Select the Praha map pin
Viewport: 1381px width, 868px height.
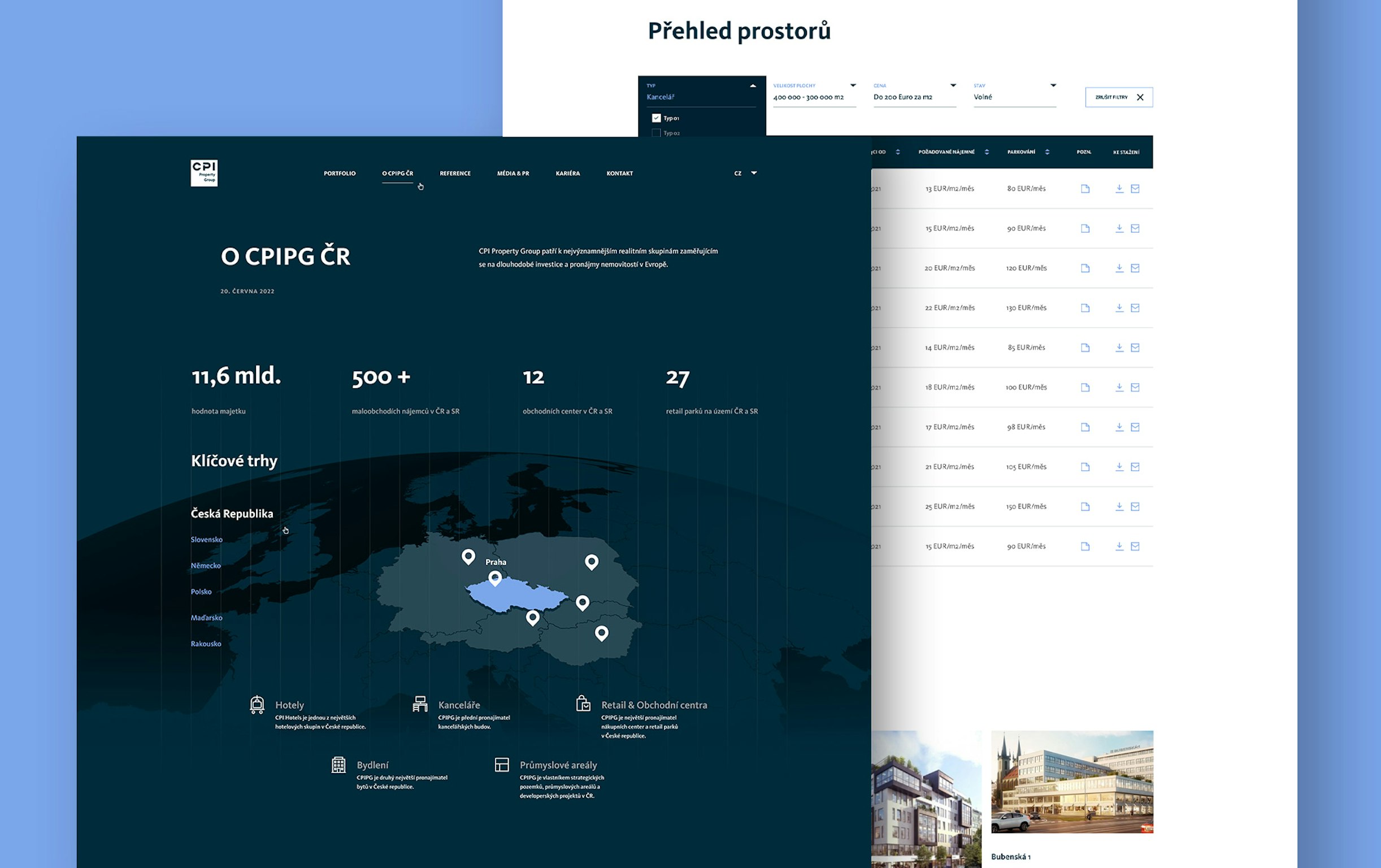(x=495, y=578)
